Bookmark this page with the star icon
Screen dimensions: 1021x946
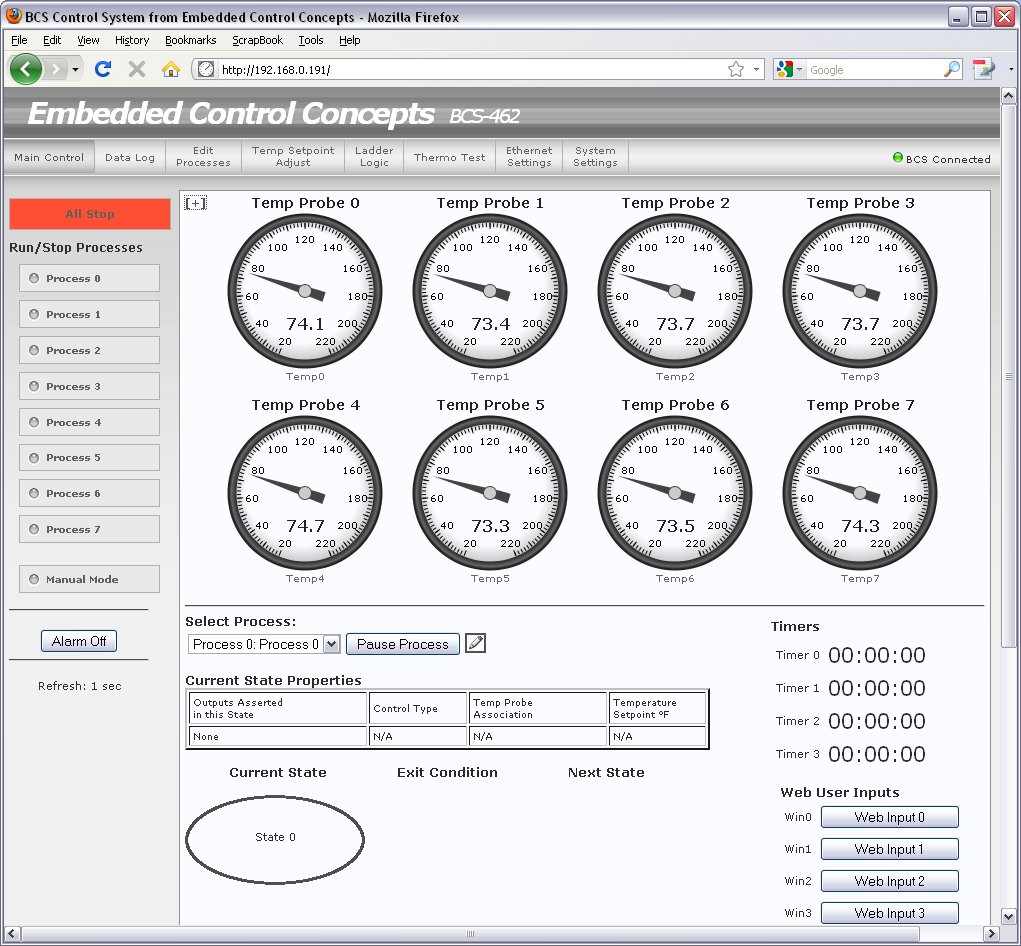[x=736, y=69]
